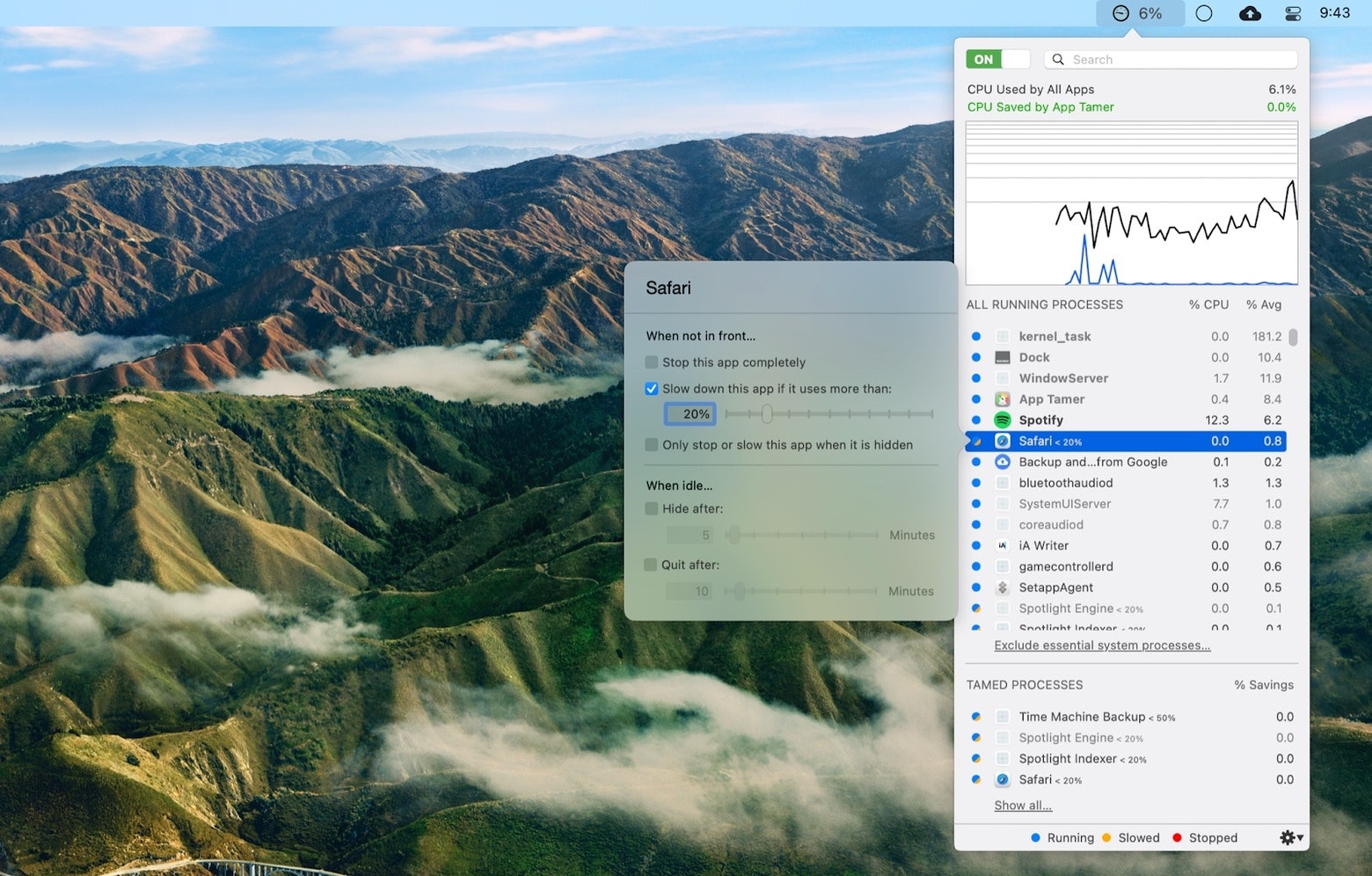
Task: Click the Hide after 5 minutes field
Action: (x=690, y=535)
